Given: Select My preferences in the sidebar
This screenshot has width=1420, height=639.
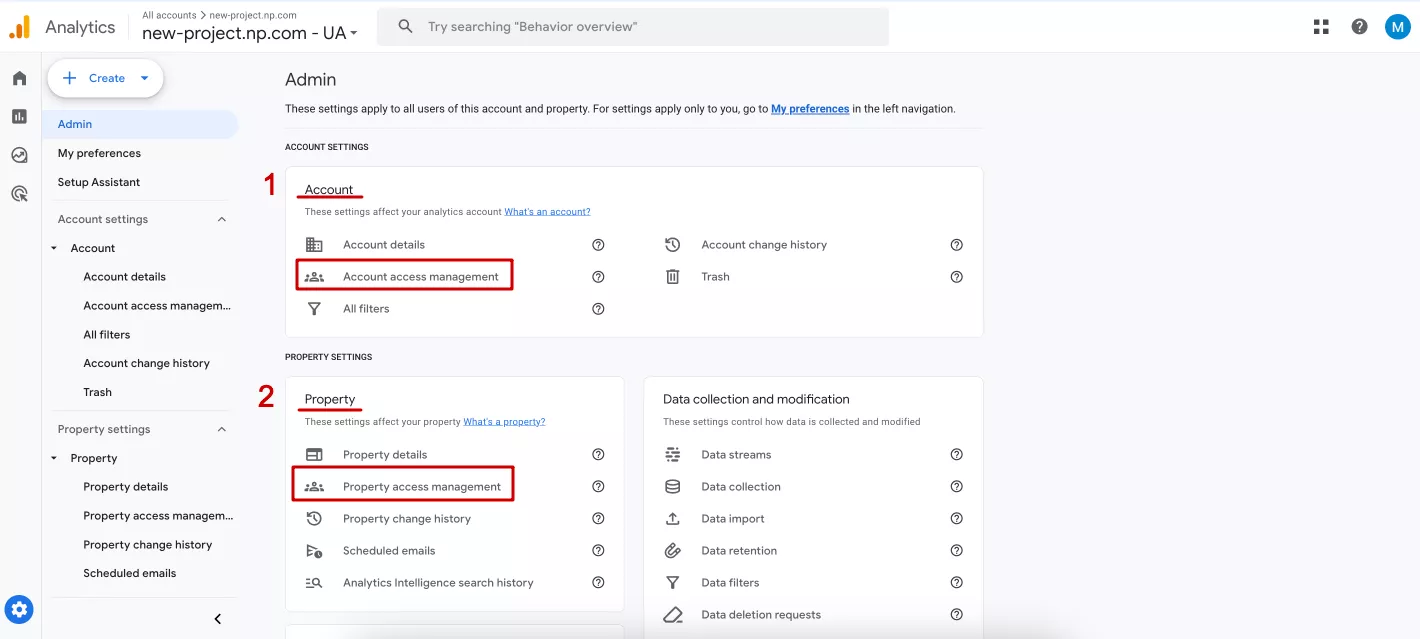Looking at the screenshot, I should click(99, 153).
